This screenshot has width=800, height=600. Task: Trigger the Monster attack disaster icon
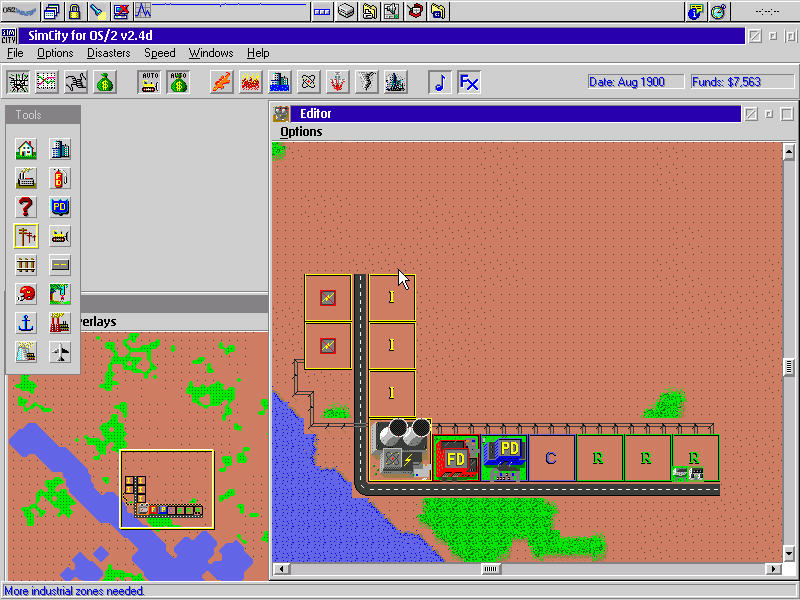click(x=395, y=82)
